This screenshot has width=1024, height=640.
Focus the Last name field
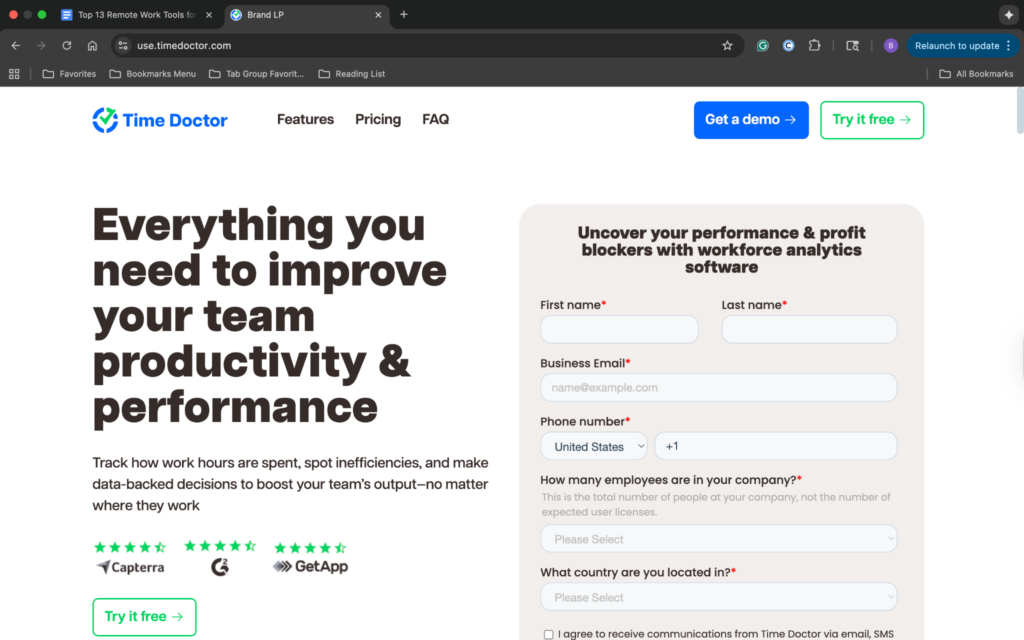809,329
